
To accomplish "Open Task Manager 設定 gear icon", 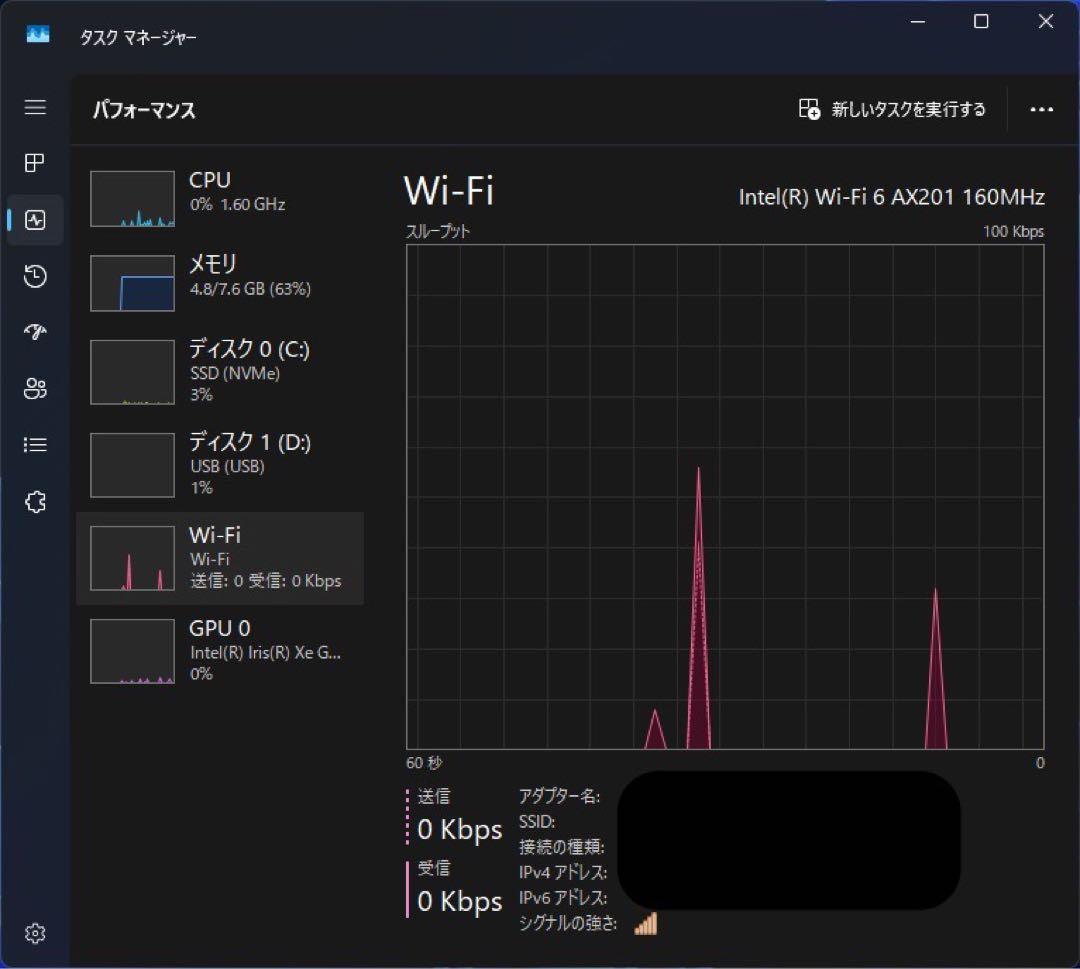I will [35, 933].
